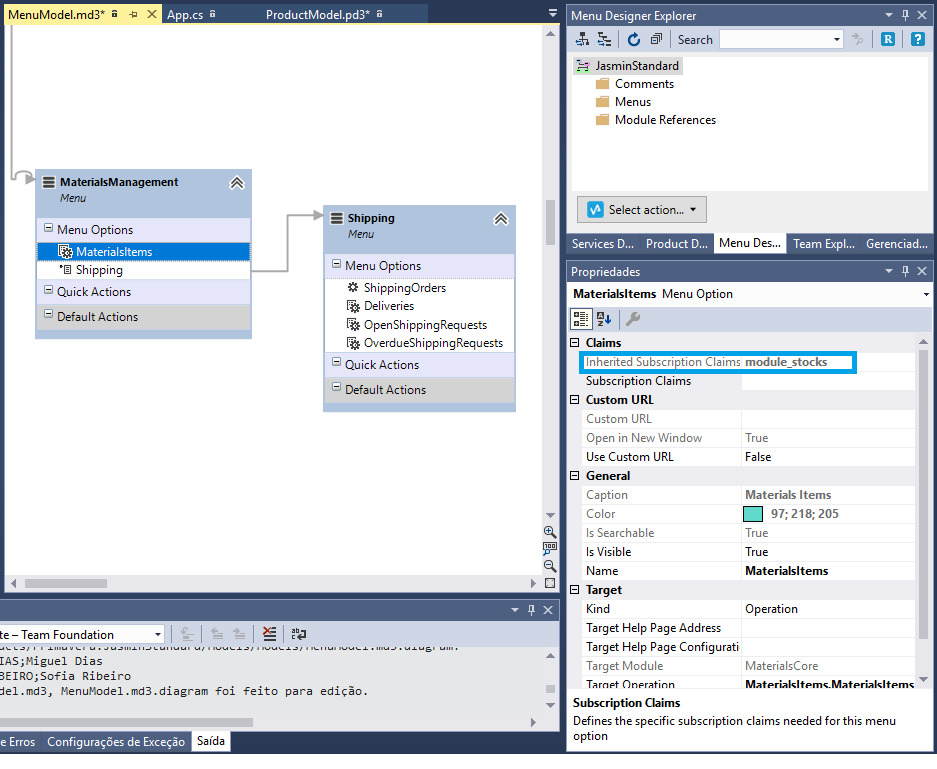The width and height of the screenshot is (937, 769).
Task: Toggle word wrap in the output window
Action: click(298, 634)
